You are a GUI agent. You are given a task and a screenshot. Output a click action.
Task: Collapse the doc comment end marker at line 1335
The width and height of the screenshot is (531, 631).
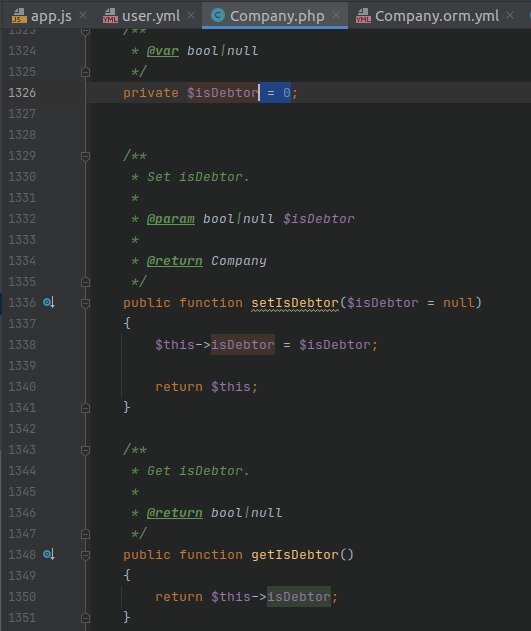(x=85, y=282)
